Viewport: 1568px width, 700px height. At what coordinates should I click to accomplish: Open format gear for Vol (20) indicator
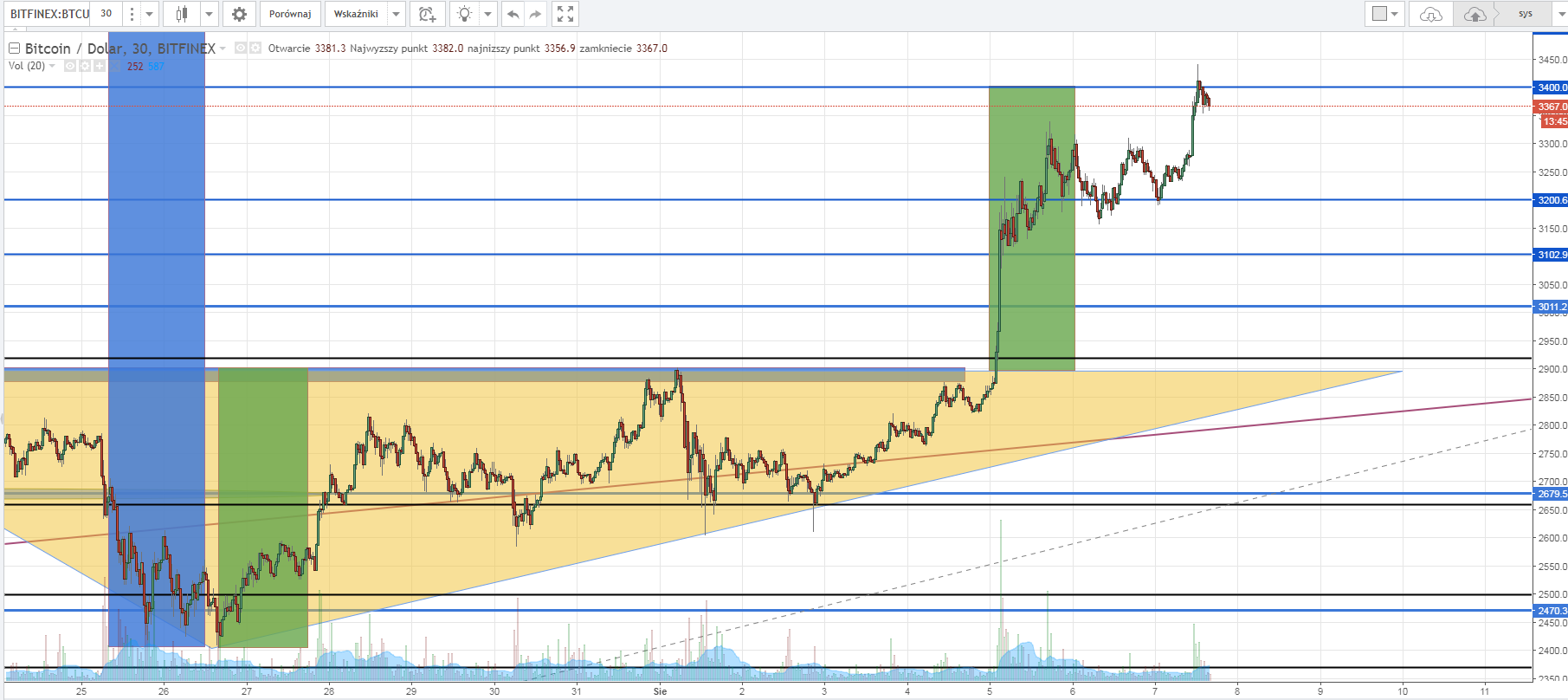[85, 66]
